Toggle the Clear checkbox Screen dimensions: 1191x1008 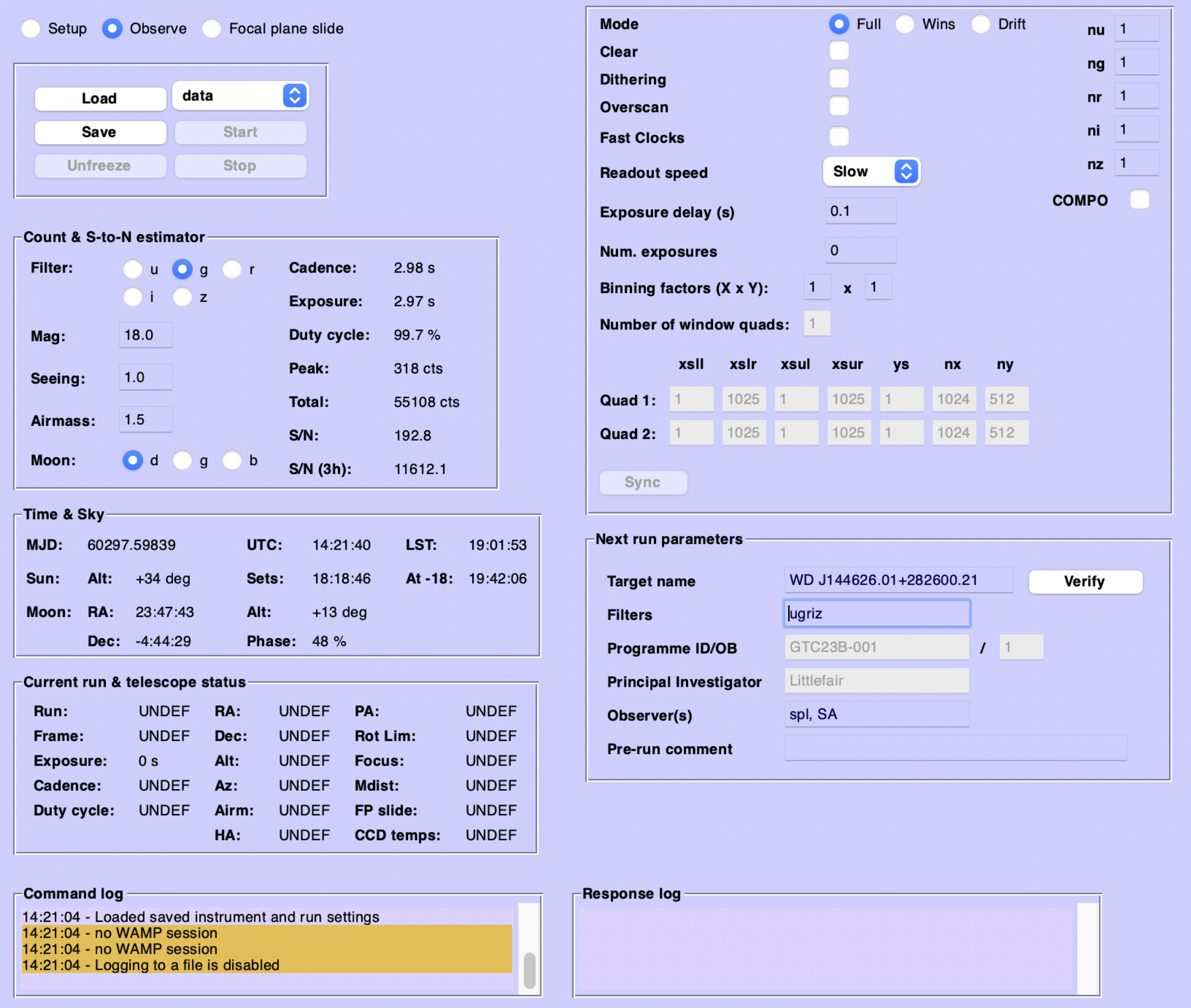click(839, 50)
